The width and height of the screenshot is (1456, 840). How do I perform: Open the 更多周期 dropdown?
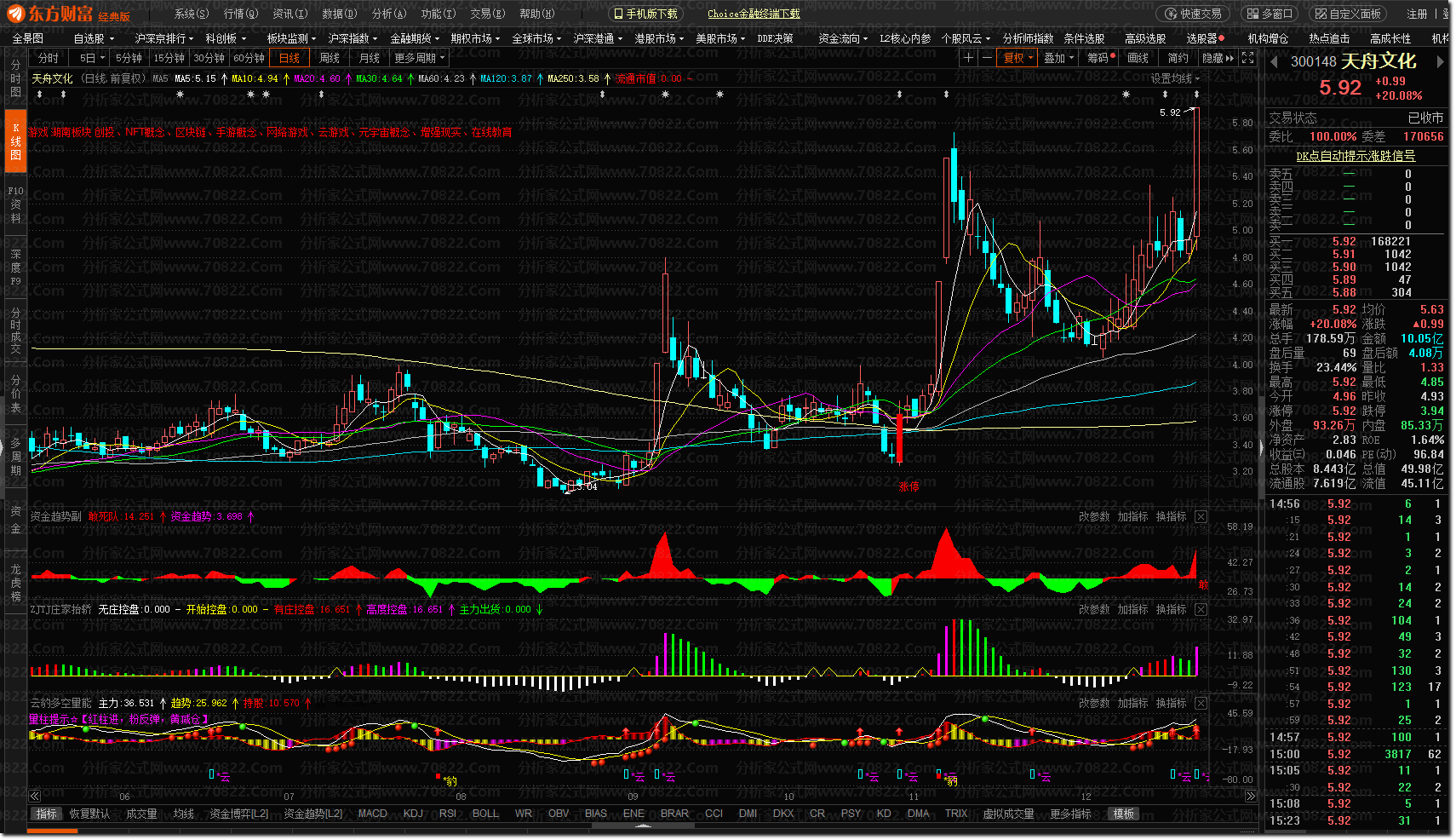tap(419, 58)
